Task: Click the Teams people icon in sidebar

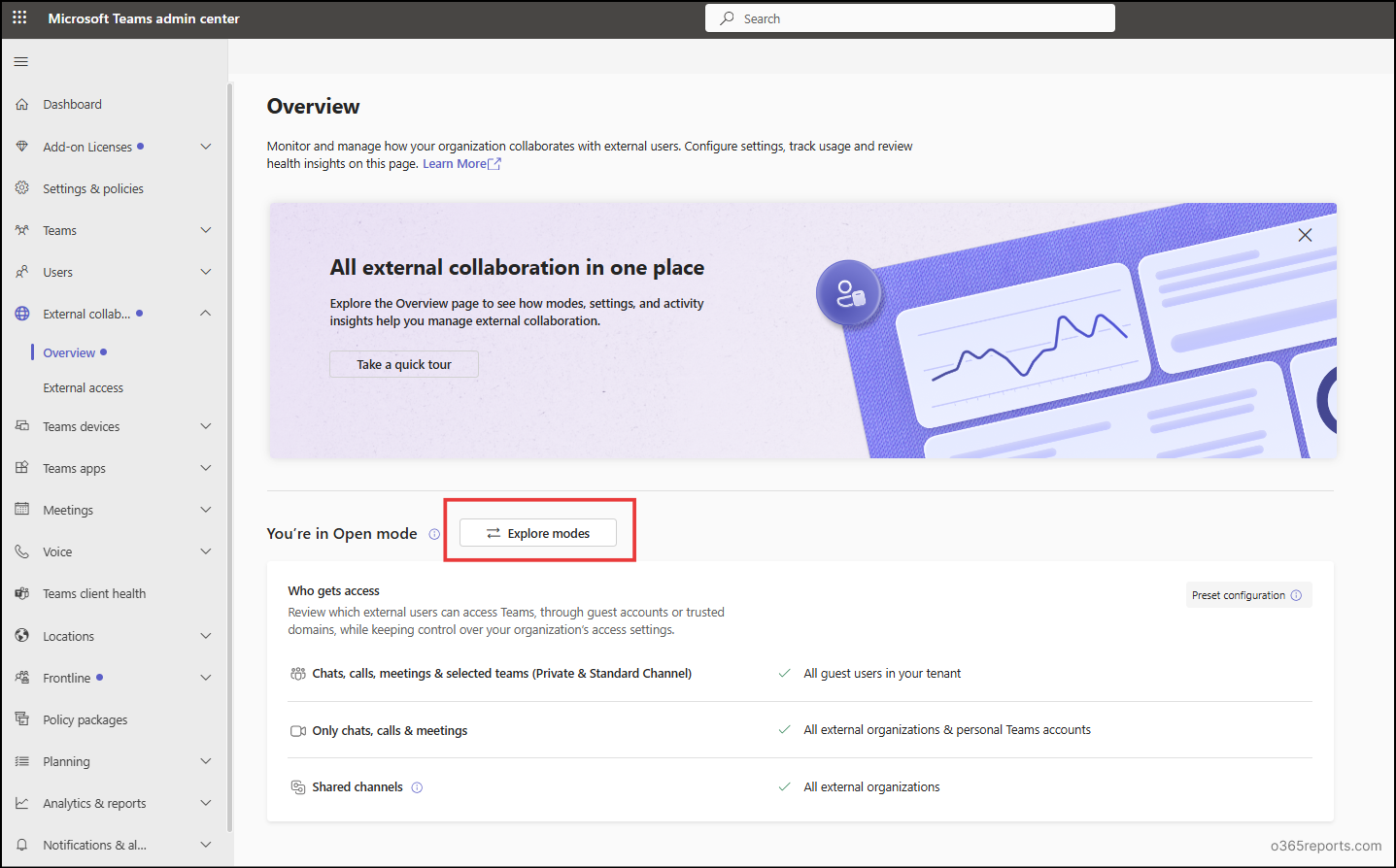Action: click(x=22, y=230)
